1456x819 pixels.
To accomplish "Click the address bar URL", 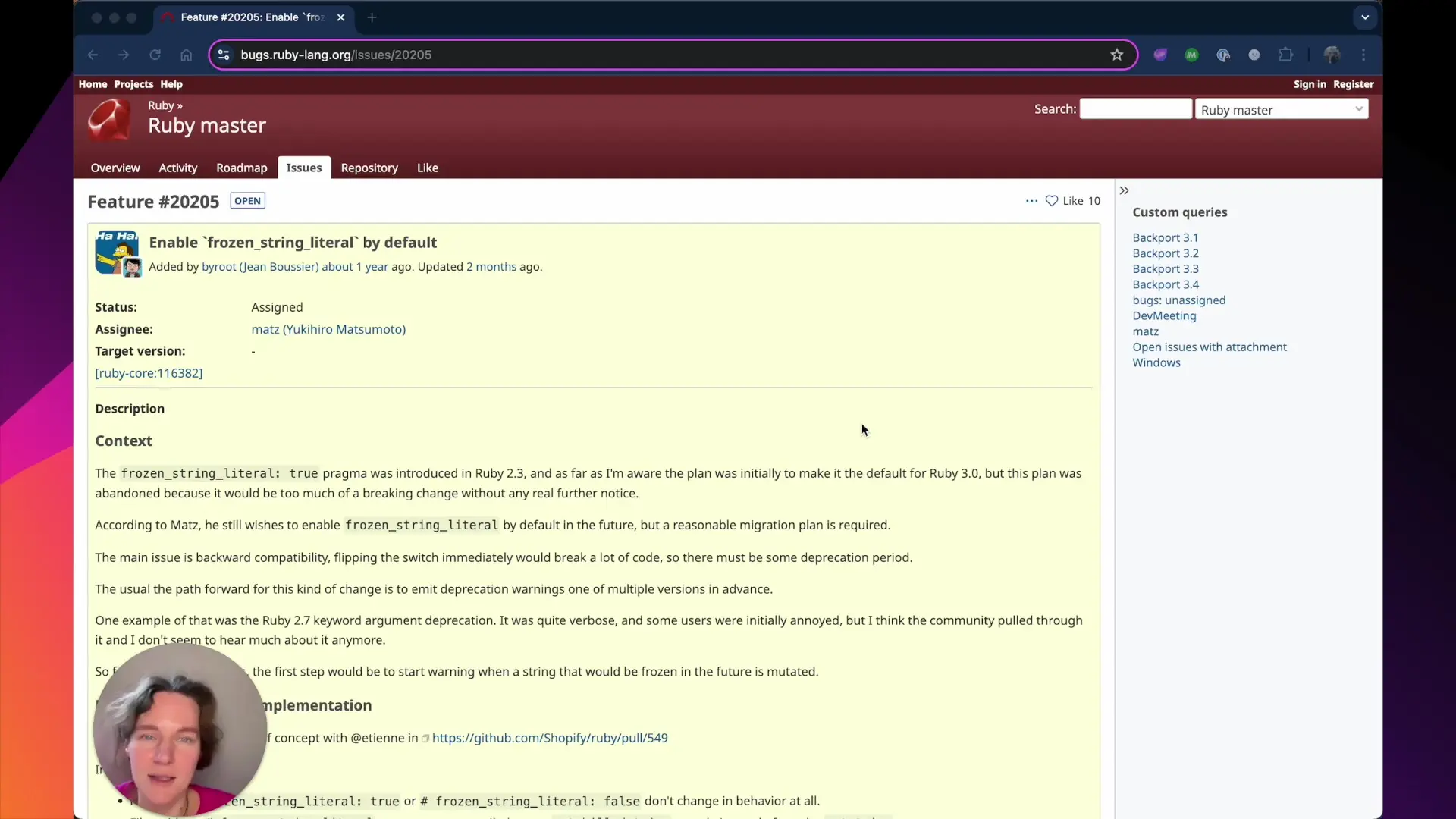I will coord(336,55).
